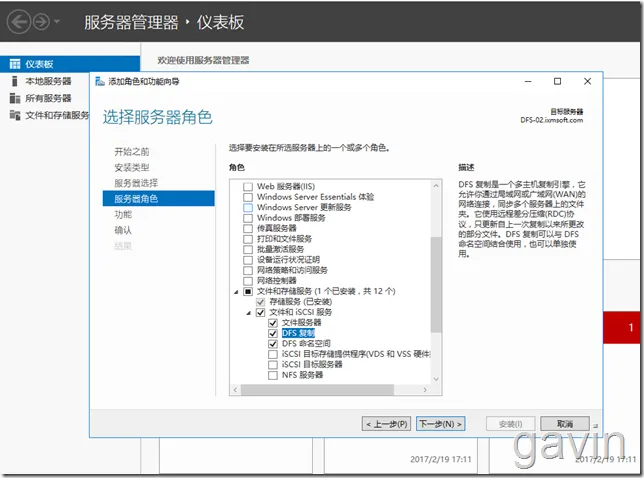Click the 本地服务器 icon in sidebar

point(15,81)
